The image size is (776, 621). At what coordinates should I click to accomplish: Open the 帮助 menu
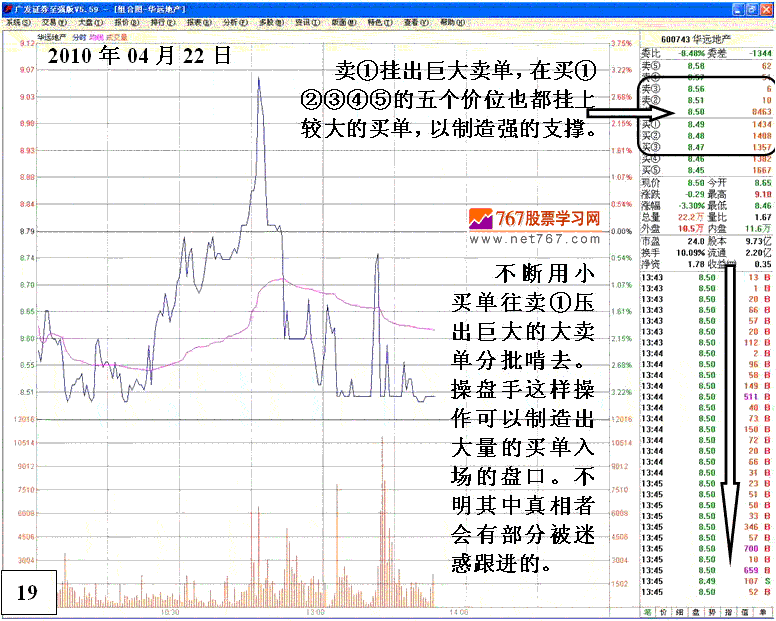(x=452, y=21)
